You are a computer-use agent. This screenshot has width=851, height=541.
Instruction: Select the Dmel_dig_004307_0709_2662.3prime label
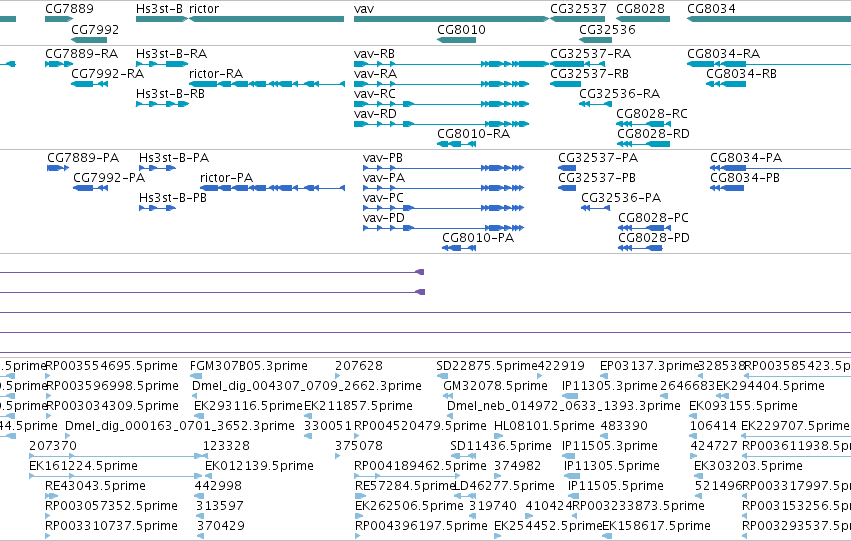click(307, 386)
